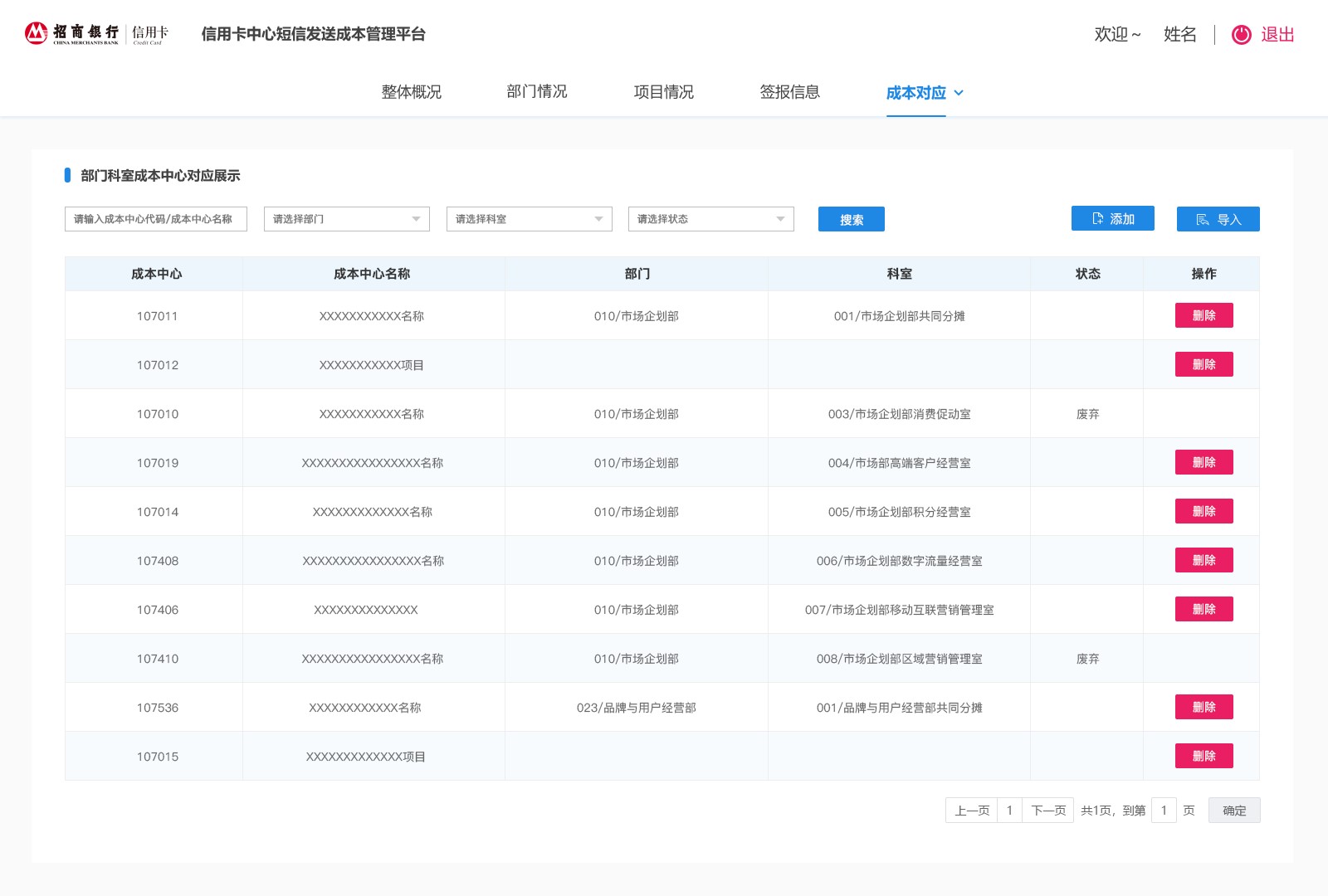Image resolution: width=1328 pixels, height=896 pixels.
Task: Switch to the 整体概况 tab
Action: point(412,92)
